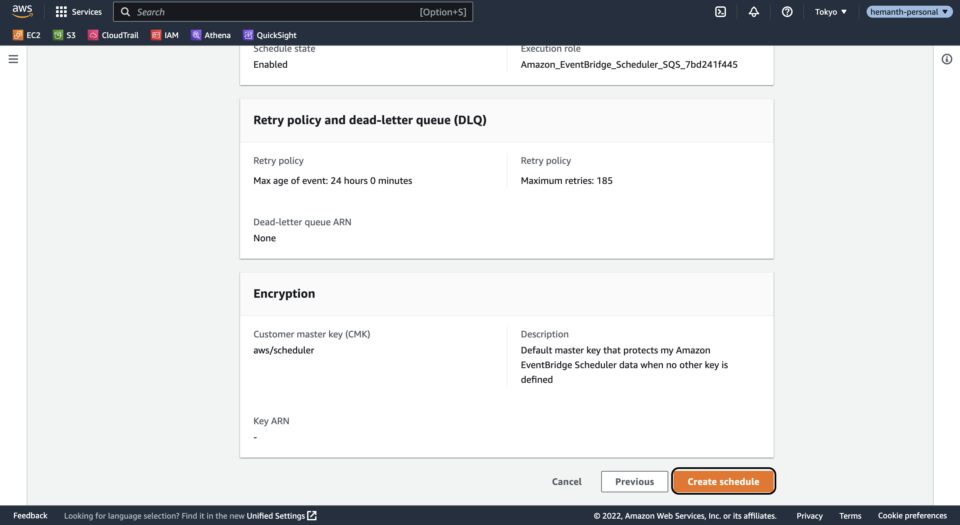Open the Feedback link
This screenshot has height=525, width=960.
click(30, 516)
